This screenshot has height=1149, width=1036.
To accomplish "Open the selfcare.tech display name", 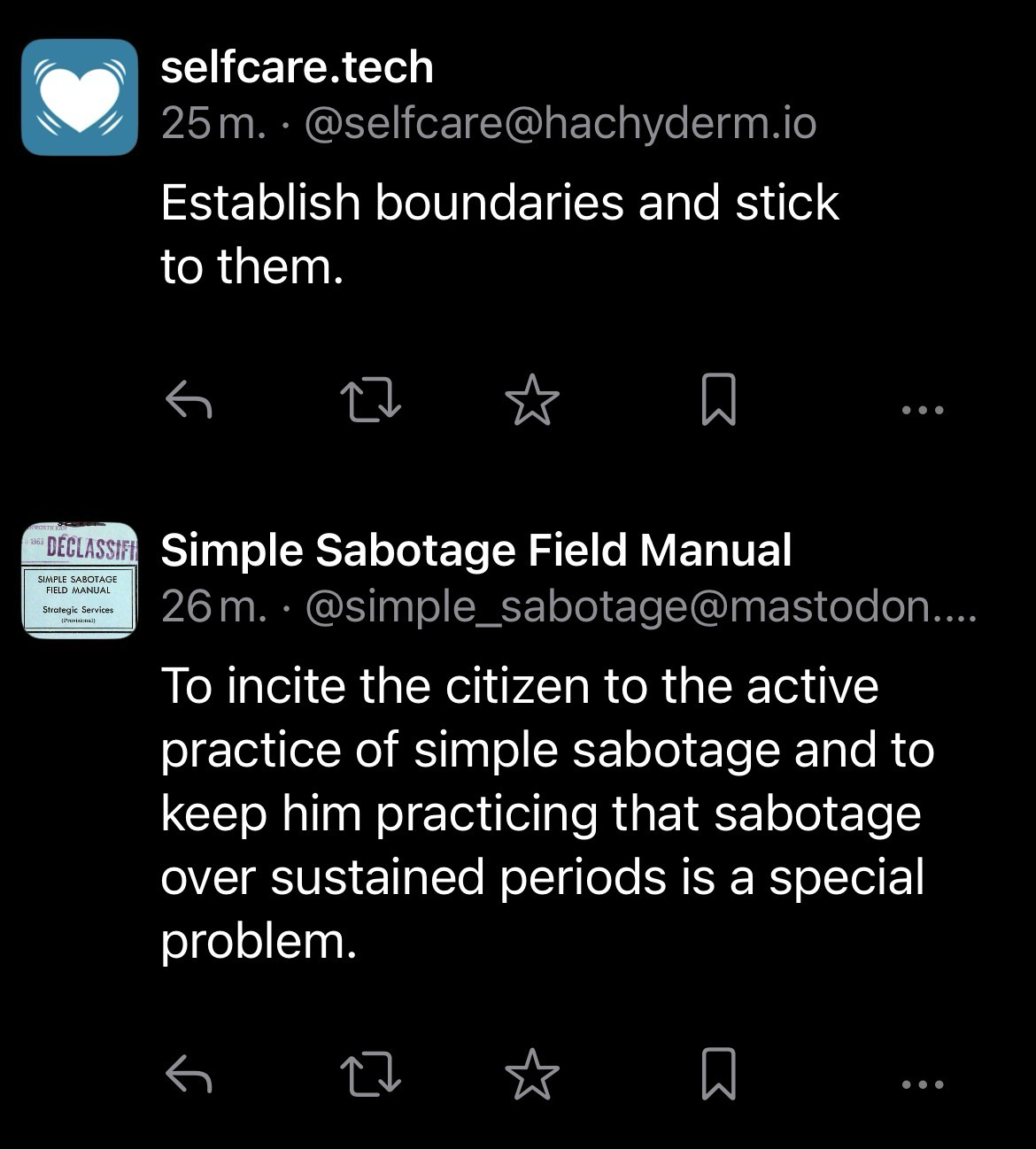I will click(297, 67).
